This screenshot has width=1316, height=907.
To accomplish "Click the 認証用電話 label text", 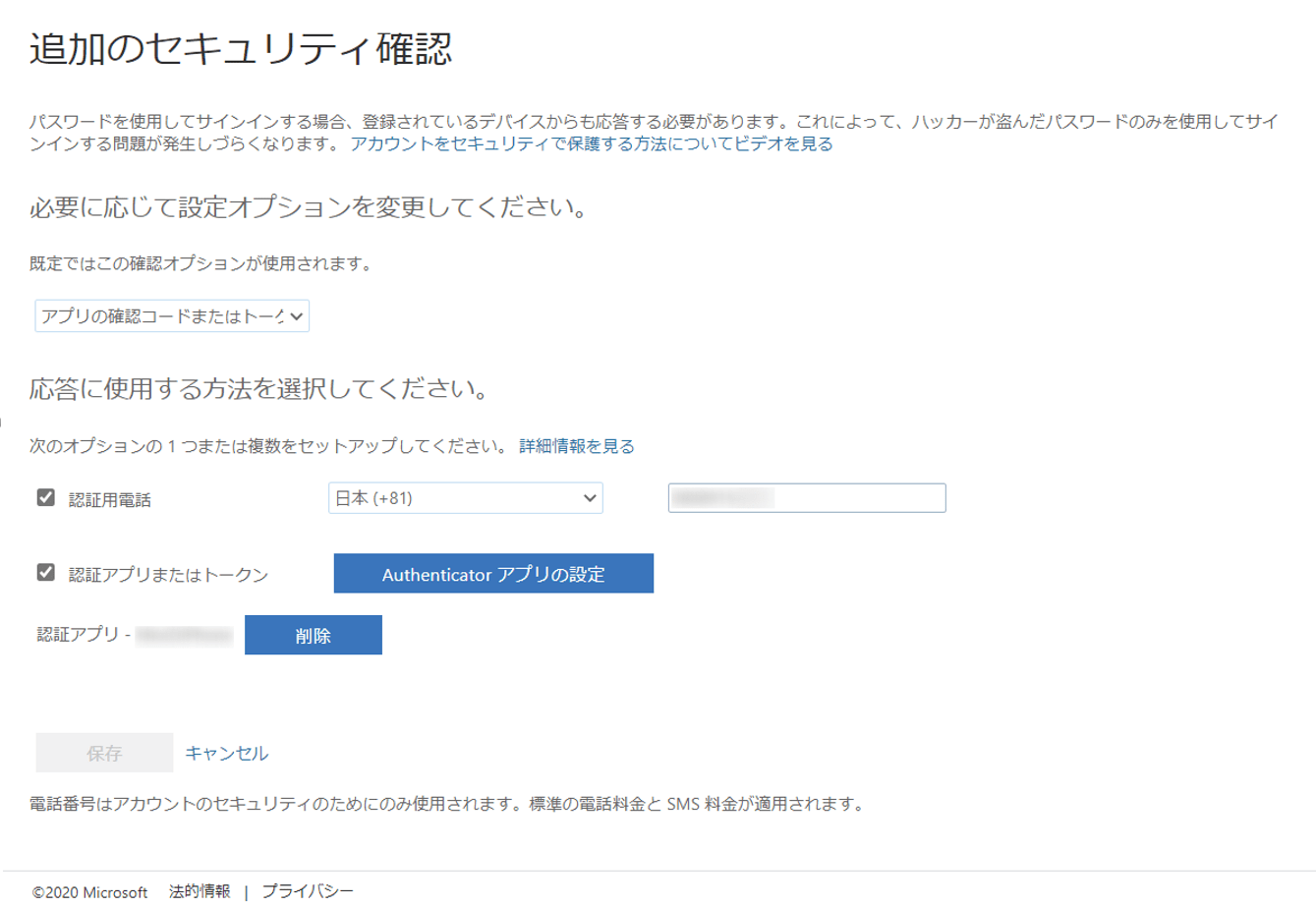I will [x=110, y=499].
